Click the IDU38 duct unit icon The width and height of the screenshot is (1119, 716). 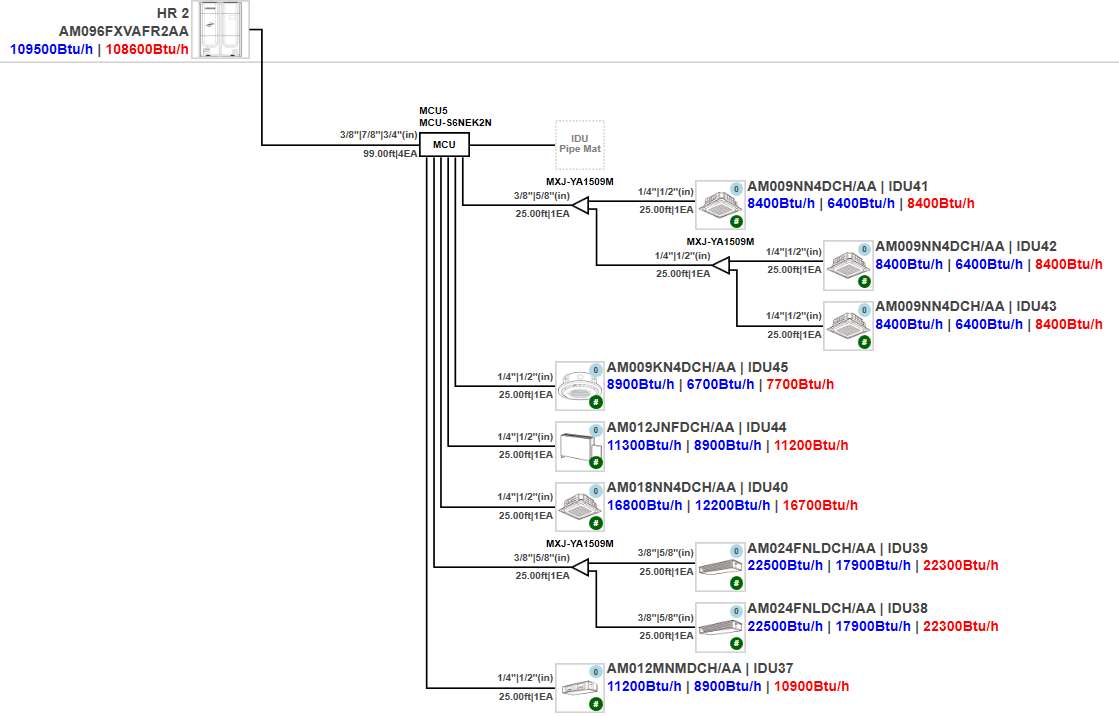(720, 627)
